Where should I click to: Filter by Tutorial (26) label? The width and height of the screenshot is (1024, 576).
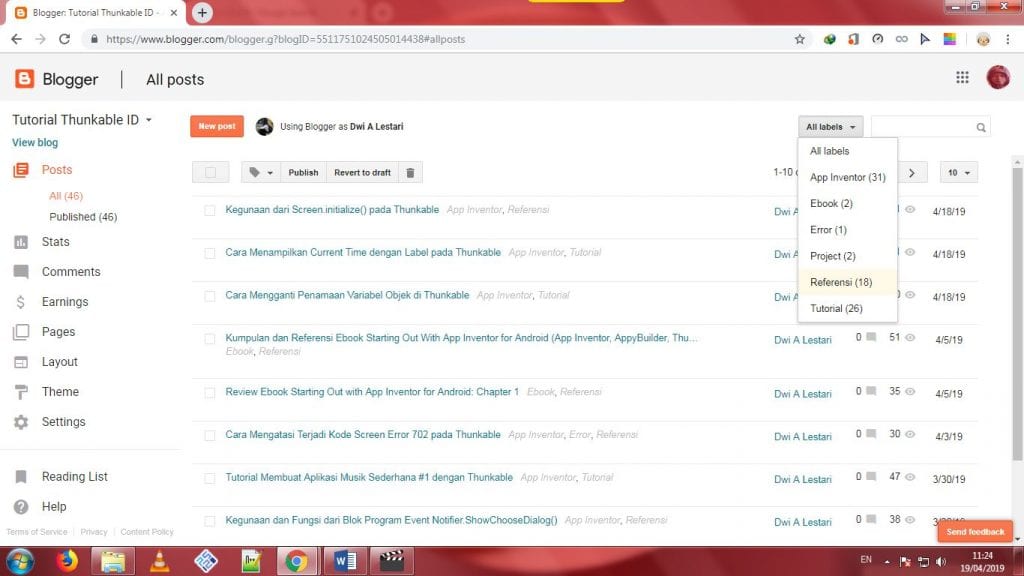tap(848, 308)
